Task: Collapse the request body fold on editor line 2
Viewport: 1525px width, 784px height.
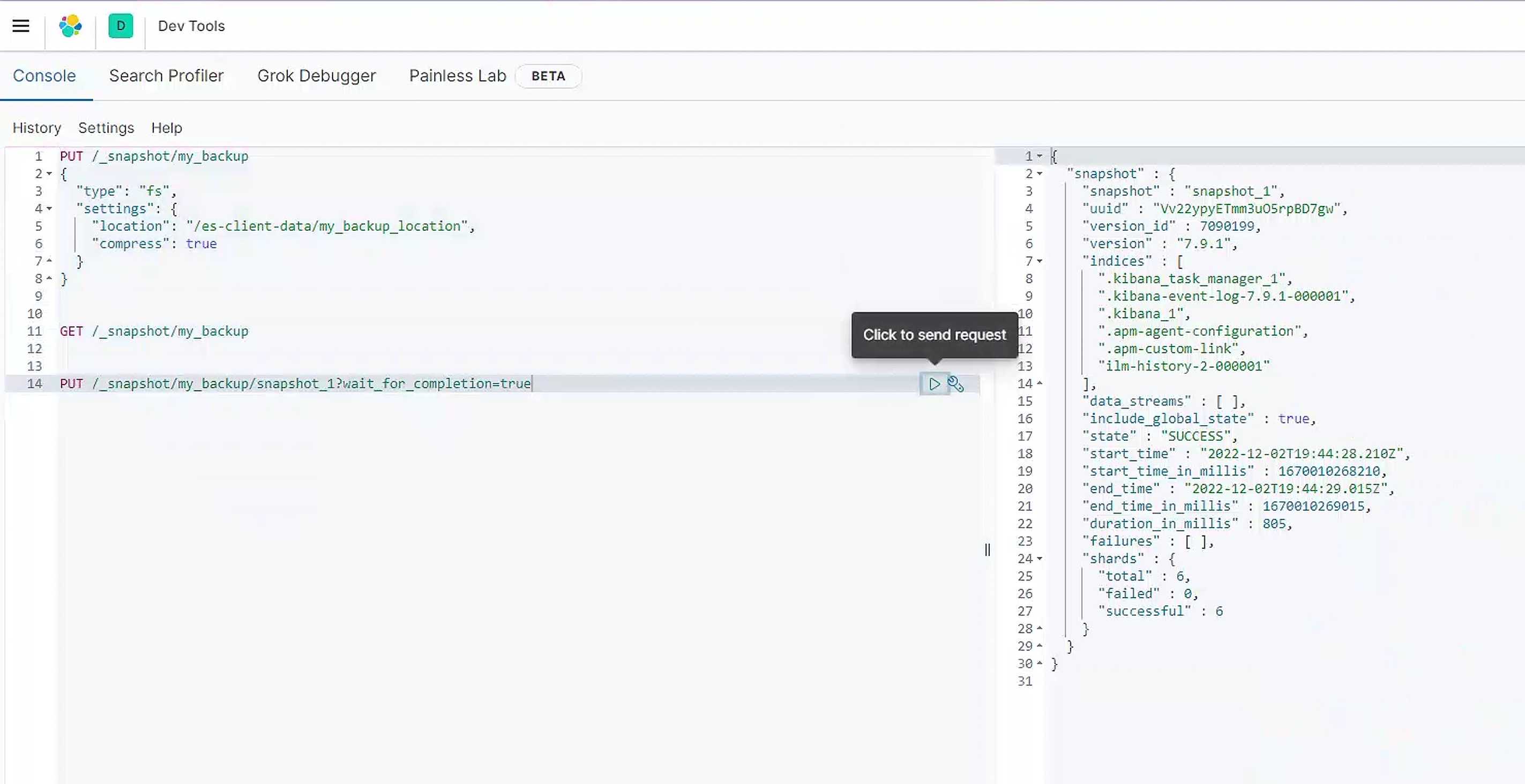Action: point(49,174)
